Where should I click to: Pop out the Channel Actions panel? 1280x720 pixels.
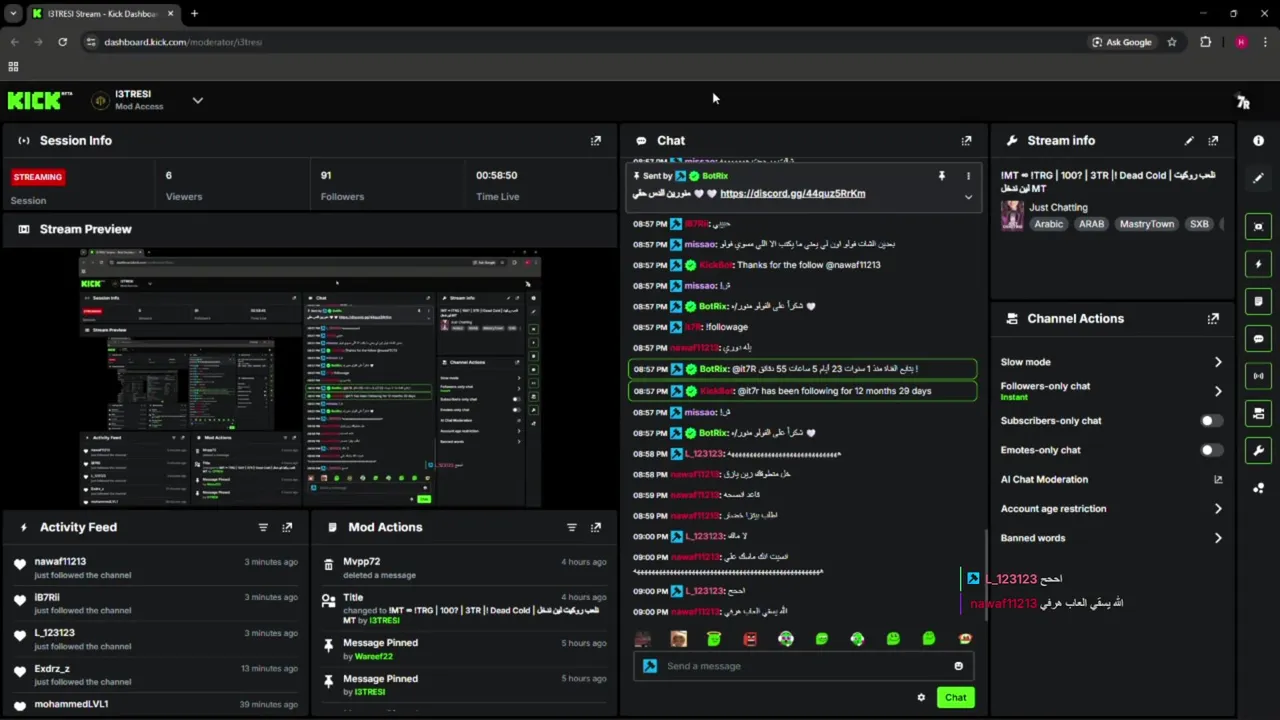pos(1213,319)
